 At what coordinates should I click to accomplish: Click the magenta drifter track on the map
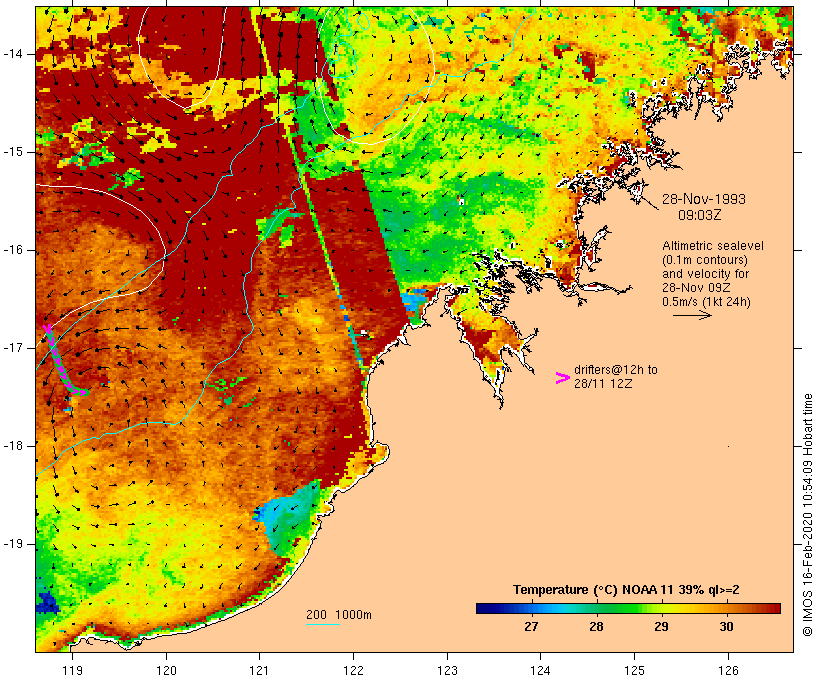62,364
